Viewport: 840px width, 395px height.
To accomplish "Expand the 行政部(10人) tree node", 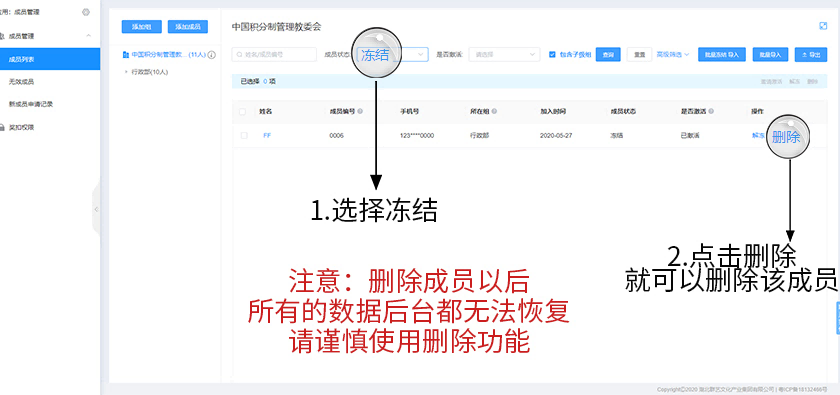I will (126, 71).
